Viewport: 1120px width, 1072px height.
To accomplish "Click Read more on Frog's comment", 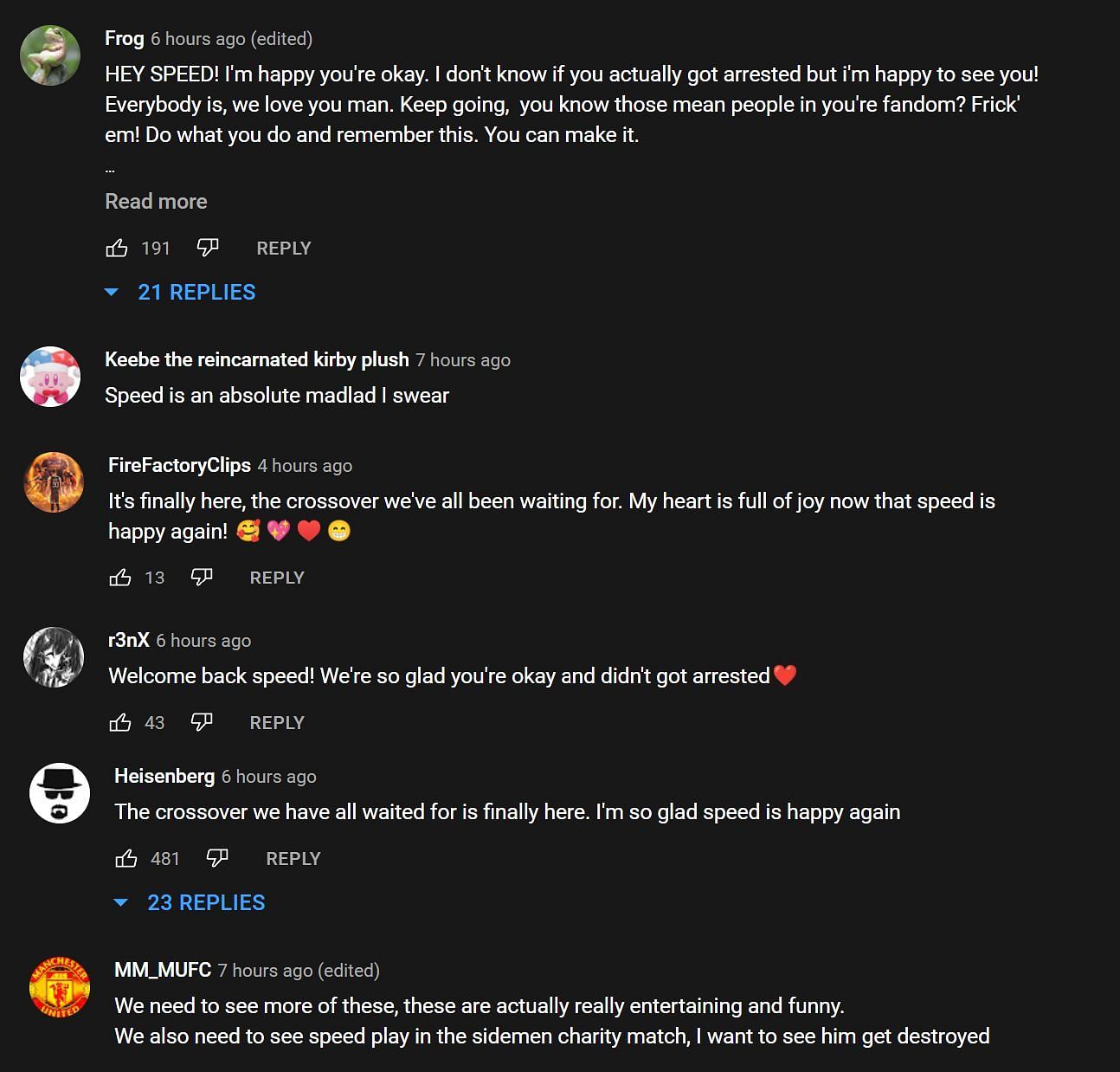I will coord(156,202).
